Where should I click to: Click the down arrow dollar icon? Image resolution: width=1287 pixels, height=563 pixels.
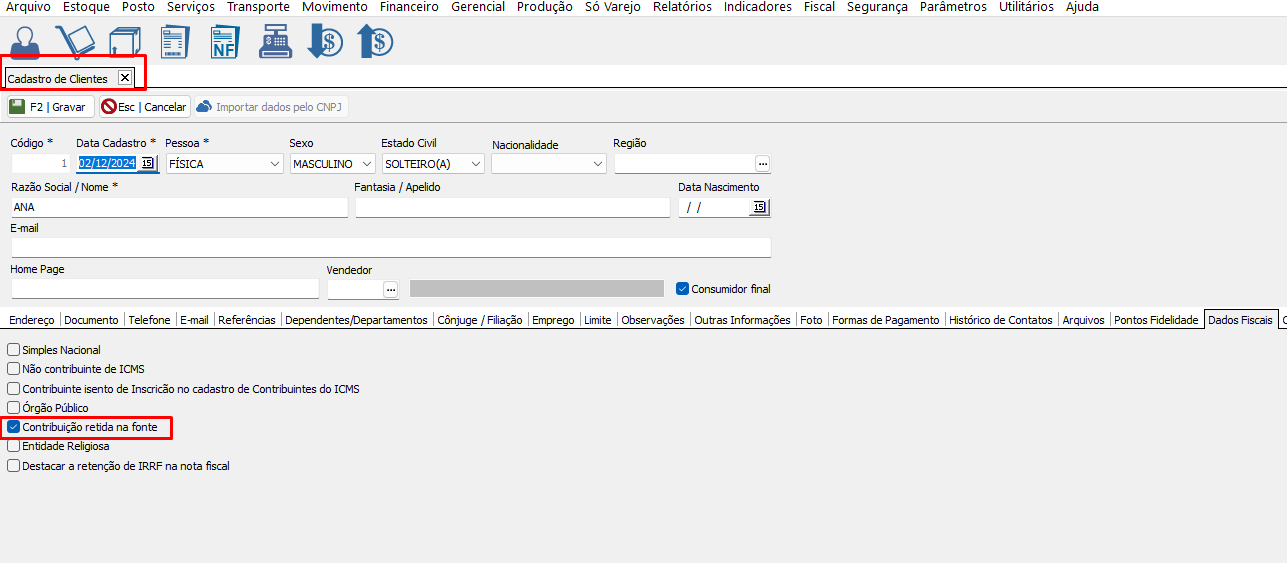pos(325,41)
